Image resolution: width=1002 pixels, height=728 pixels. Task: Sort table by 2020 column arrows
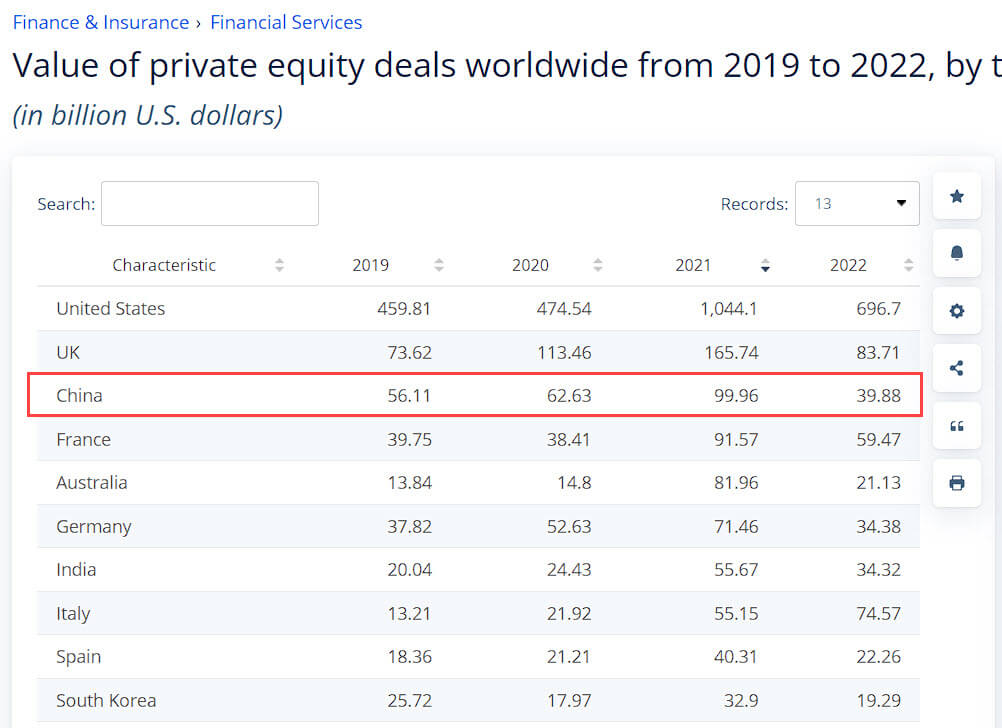(597, 265)
